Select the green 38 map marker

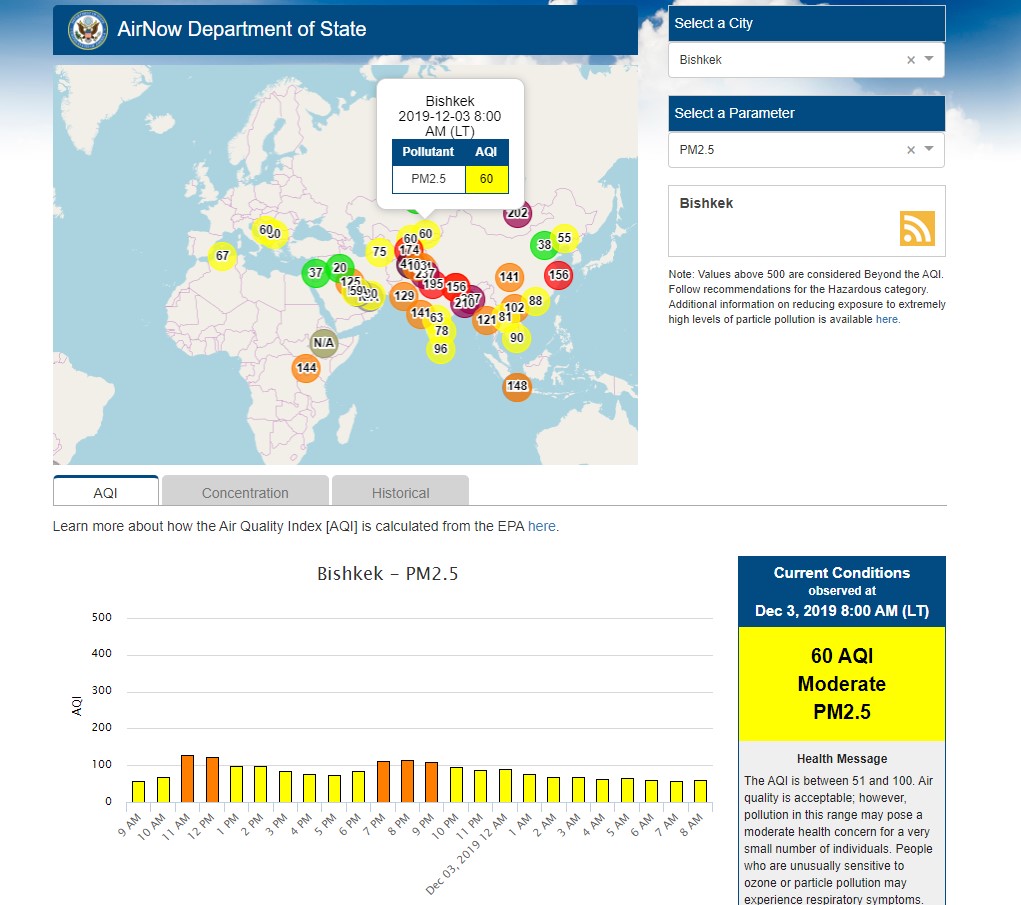[544, 245]
